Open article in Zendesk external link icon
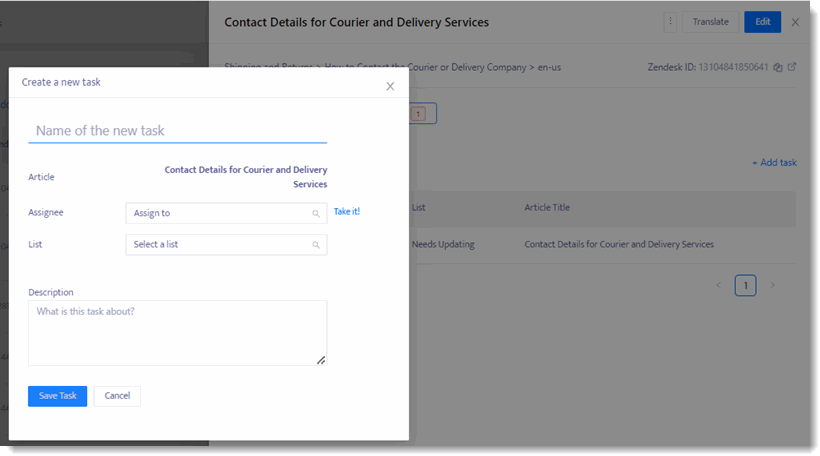Image resolution: width=820 pixels, height=456 pixels. coord(792,67)
